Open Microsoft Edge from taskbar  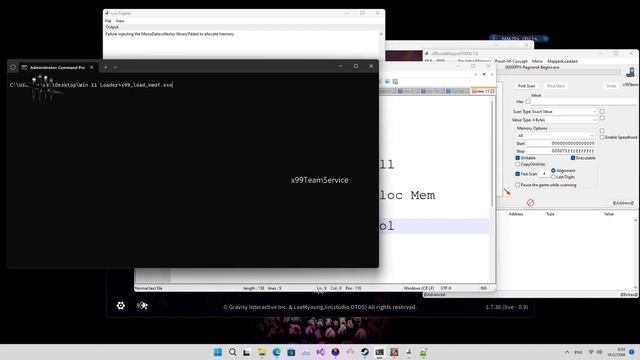coord(276,352)
